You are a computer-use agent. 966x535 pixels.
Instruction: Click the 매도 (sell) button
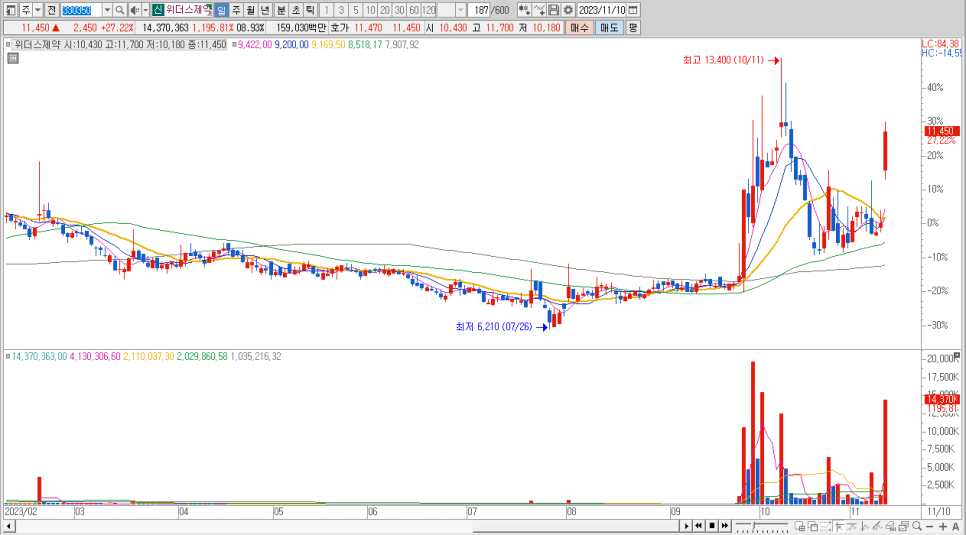click(x=609, y=28)
